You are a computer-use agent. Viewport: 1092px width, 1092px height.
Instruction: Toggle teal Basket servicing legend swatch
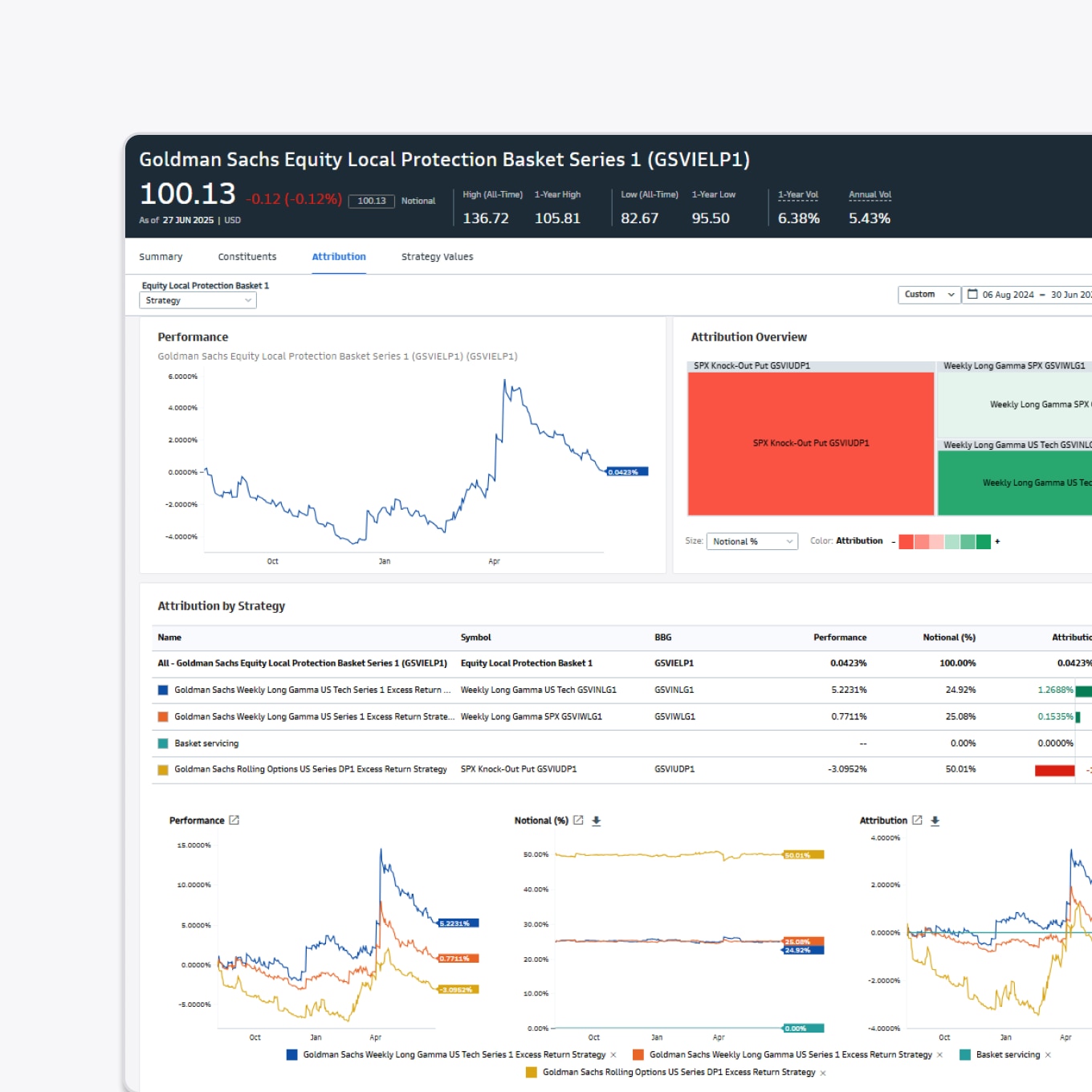click(965, 1055)
